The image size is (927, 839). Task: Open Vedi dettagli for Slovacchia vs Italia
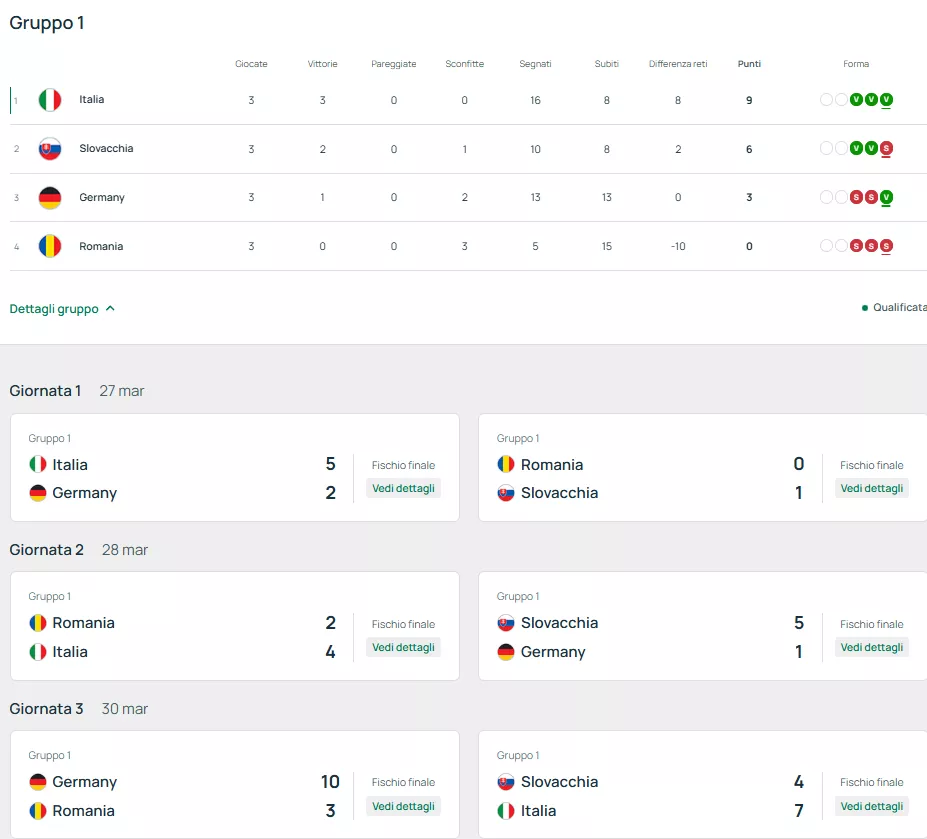(x=871, y=806)
